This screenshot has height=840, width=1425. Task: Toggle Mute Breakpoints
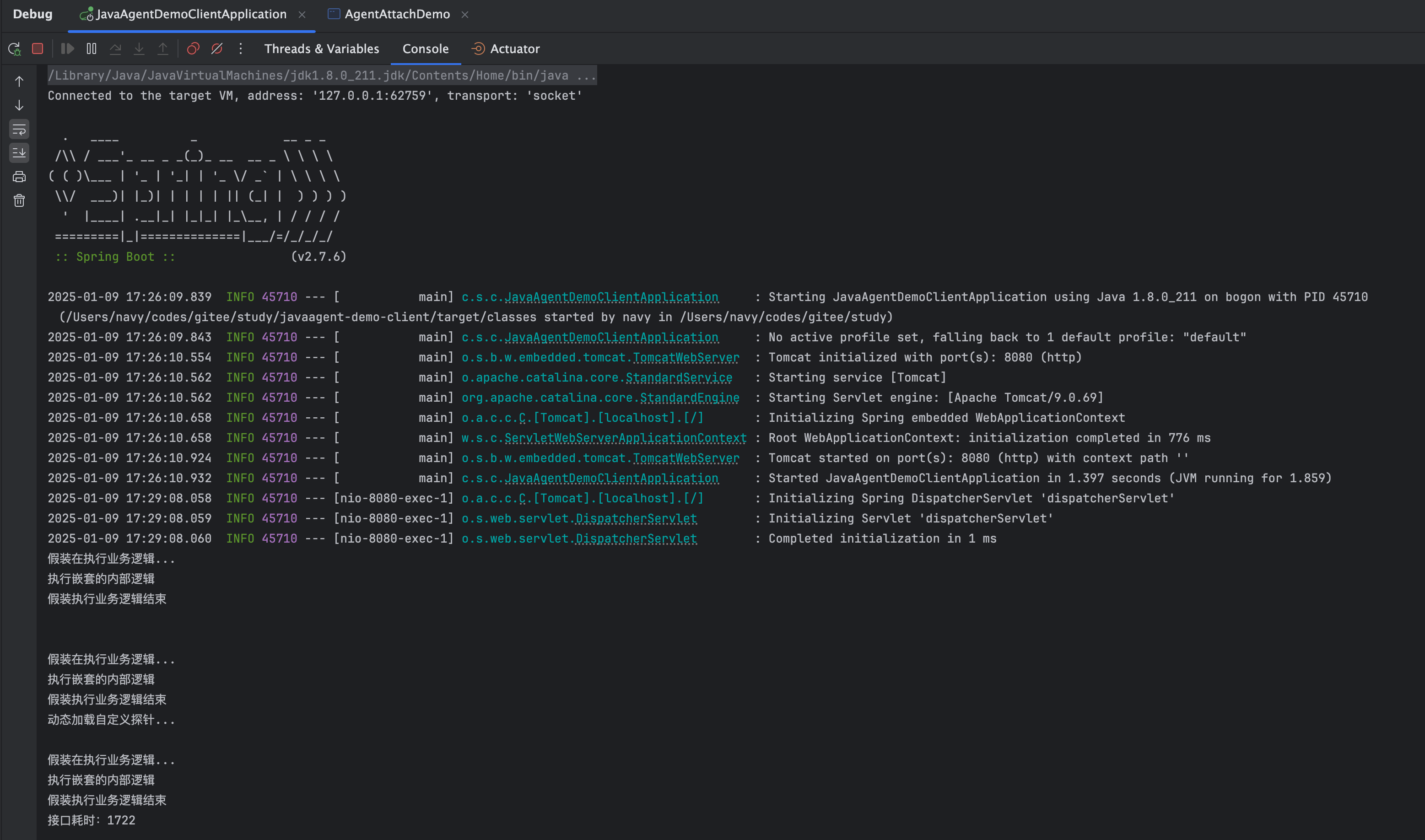217,48
